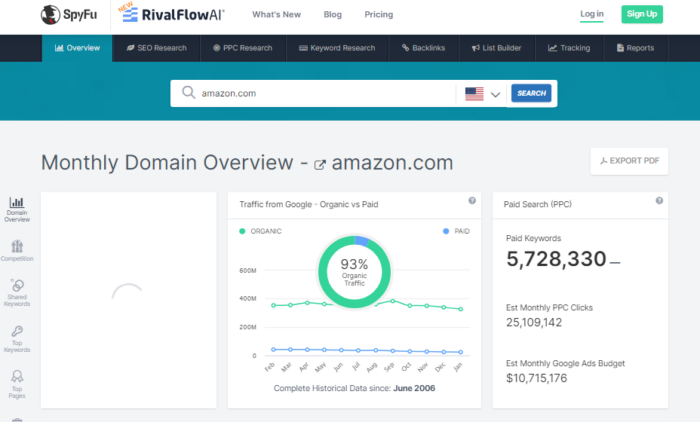This screenshot has height=422, width=700.
Task: Click the US flag country icon
Action: [x=474, y=94]
